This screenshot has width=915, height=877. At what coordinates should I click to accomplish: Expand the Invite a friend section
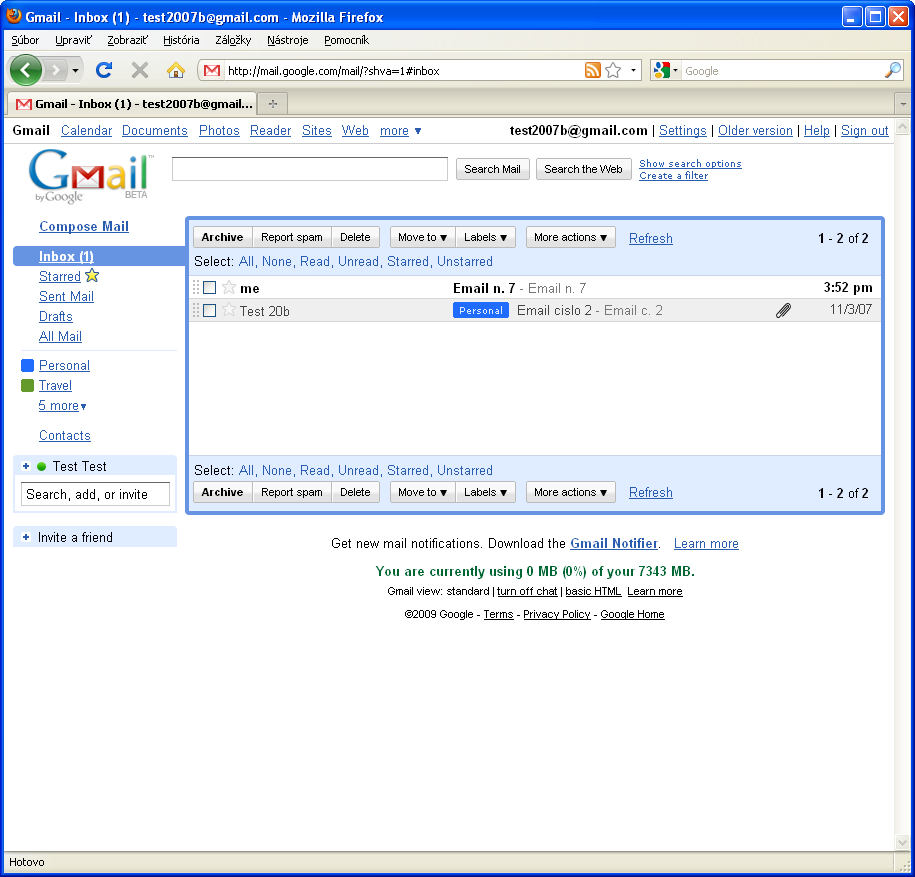point(26,537)
